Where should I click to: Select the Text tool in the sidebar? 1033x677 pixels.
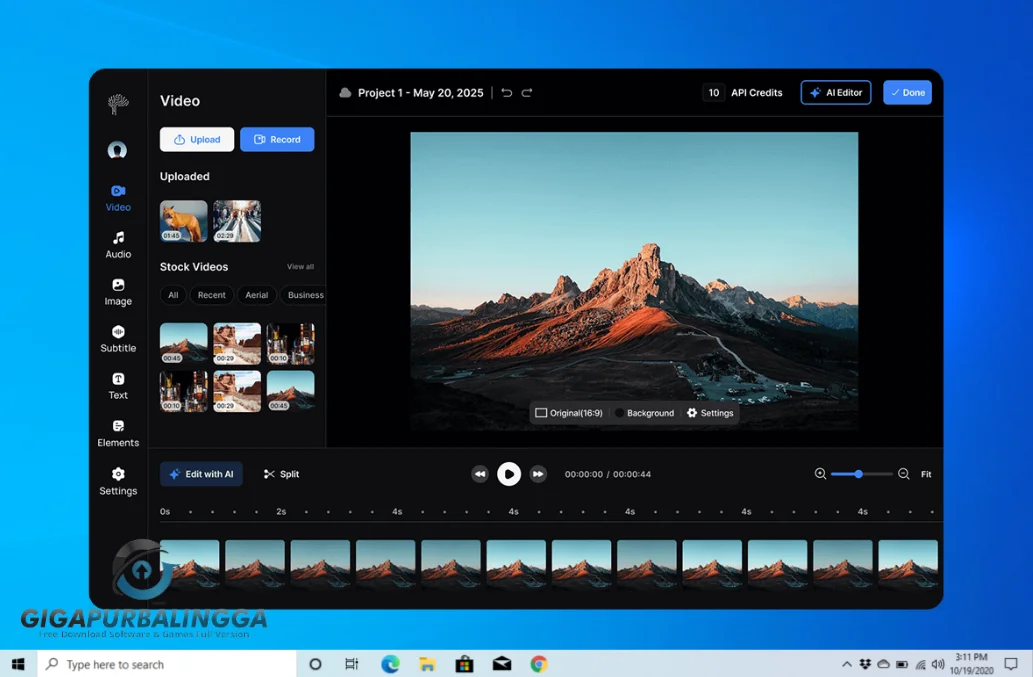tap(117, 384)
